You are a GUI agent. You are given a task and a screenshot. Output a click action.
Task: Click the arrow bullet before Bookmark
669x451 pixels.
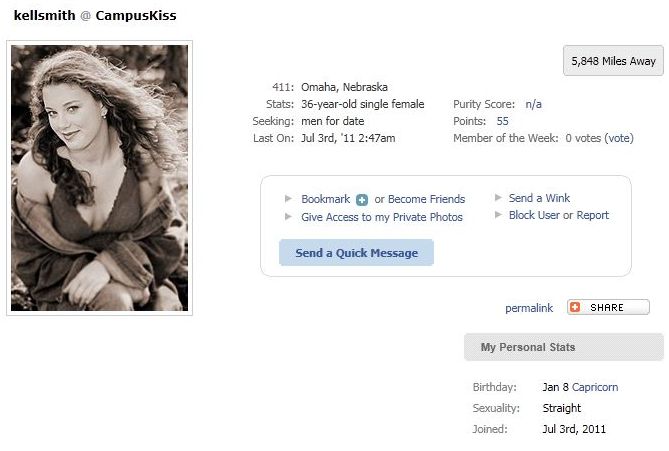coord(288,198)
